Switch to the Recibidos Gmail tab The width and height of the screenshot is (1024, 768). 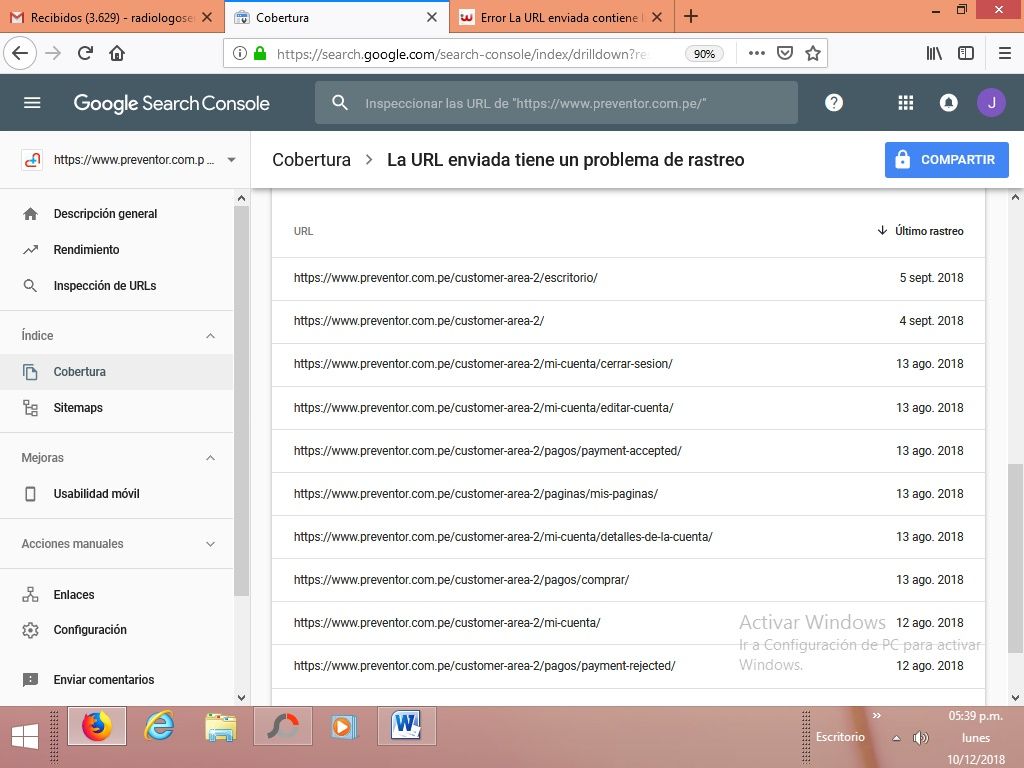pos(112,17)
